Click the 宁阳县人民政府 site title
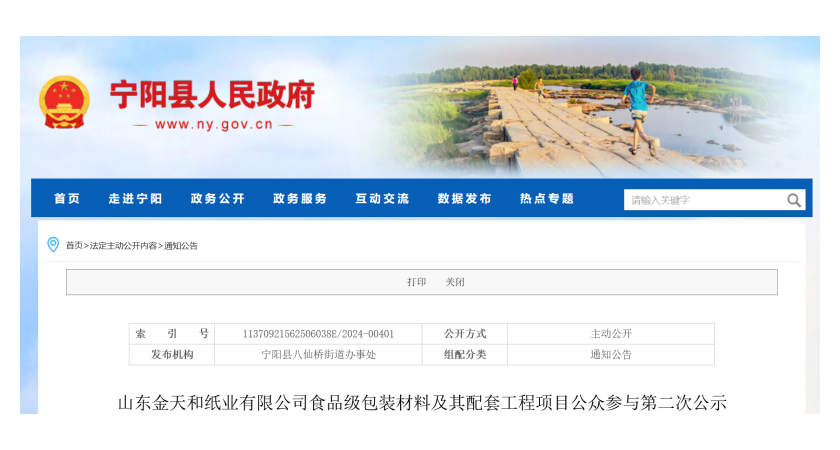The height and width of the screenshot is (450, 840). pyautogui.click(x=213, y=95)
